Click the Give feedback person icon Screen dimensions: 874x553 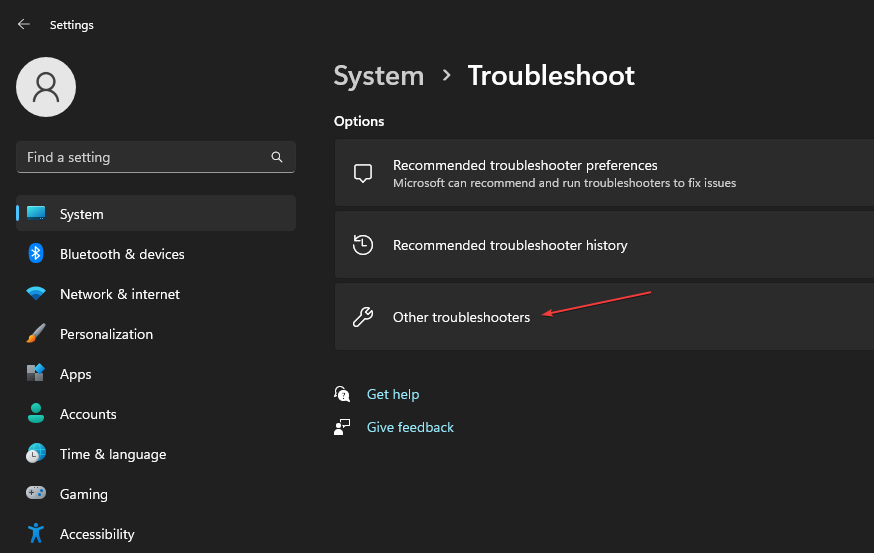[x=342, y=427]
